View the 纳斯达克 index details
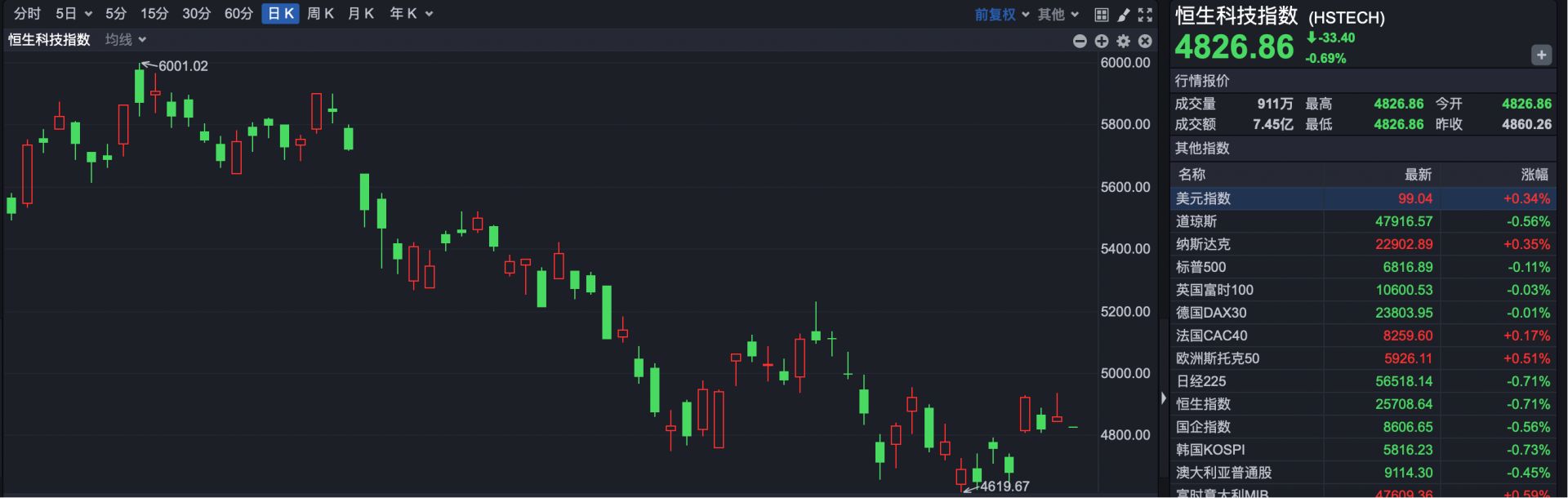1568x498 pixels. [x=1307, y=243]
